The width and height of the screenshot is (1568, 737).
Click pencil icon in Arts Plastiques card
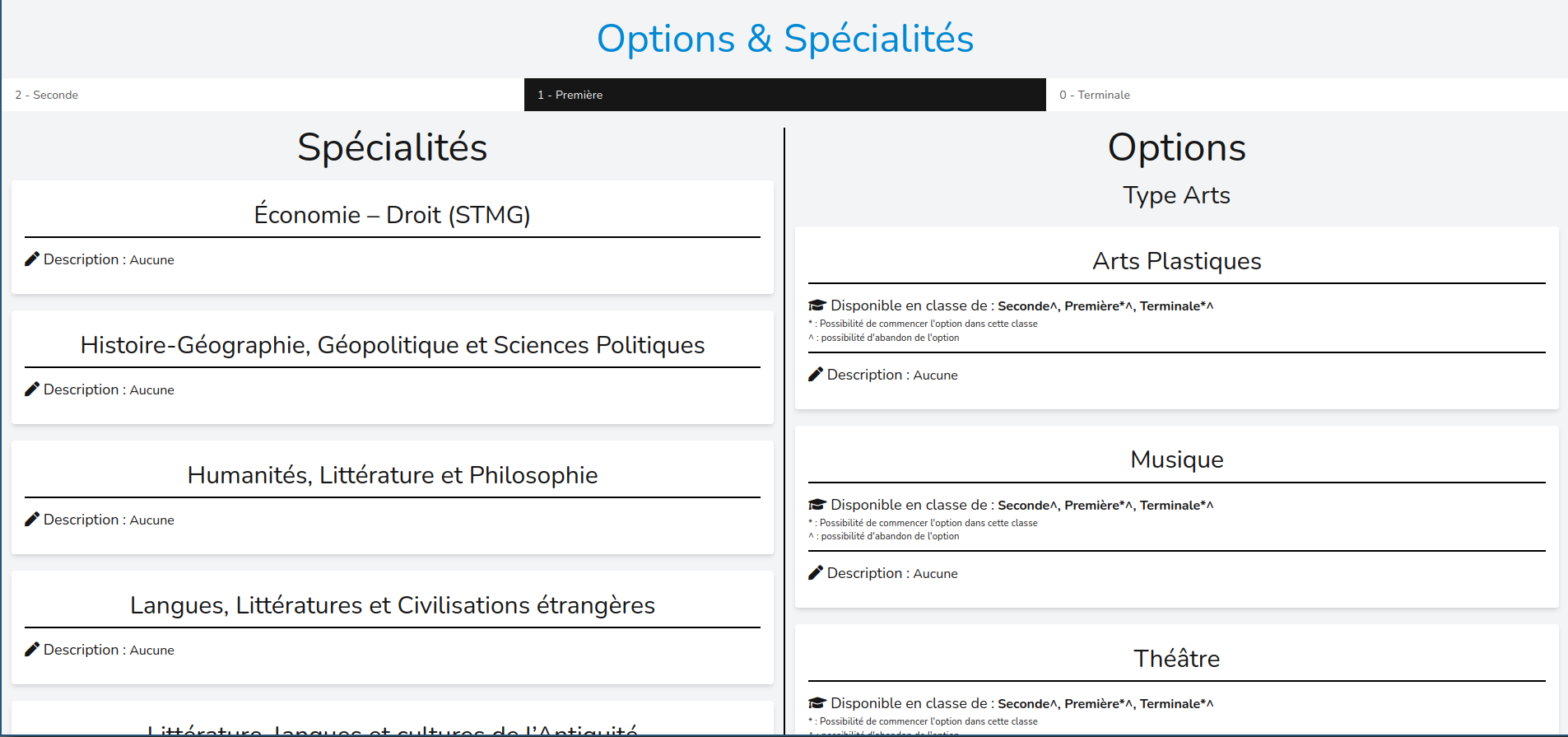[x=816, y=375]
